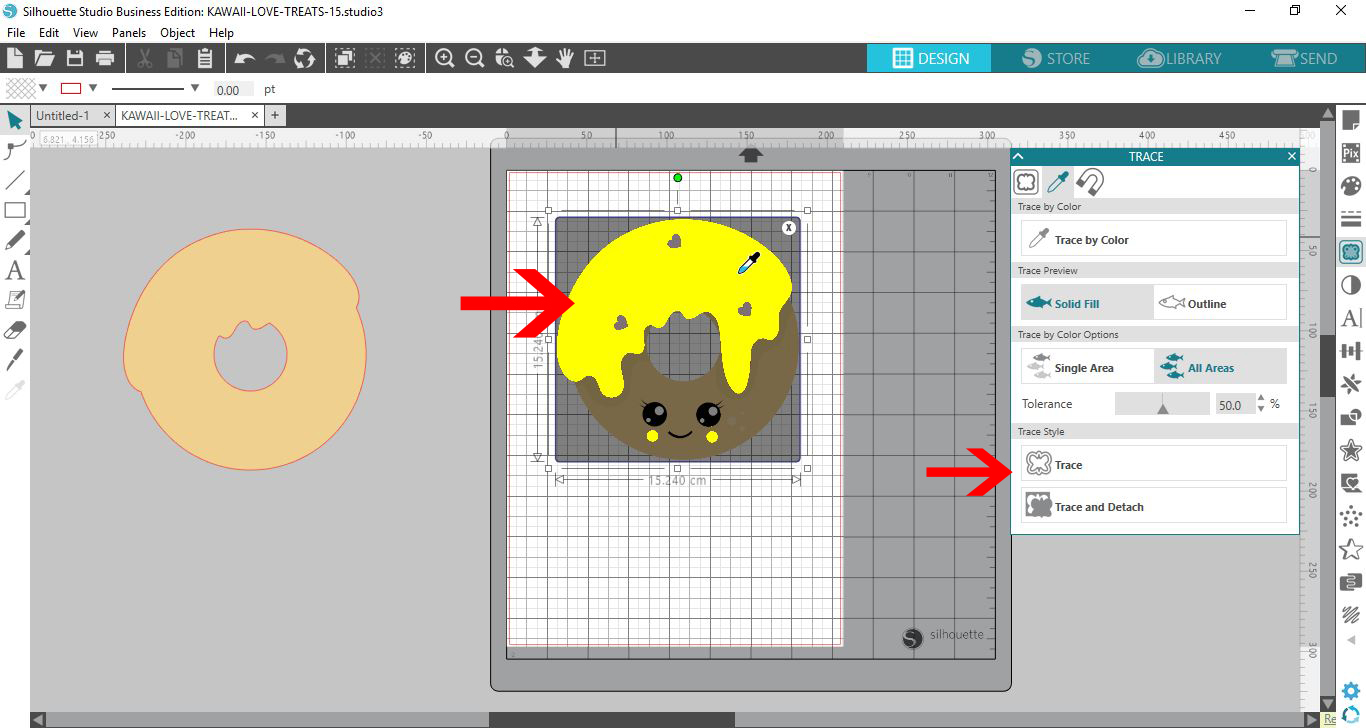
Task: Save the document with the floppy disk icon
Action: (75, 58)
